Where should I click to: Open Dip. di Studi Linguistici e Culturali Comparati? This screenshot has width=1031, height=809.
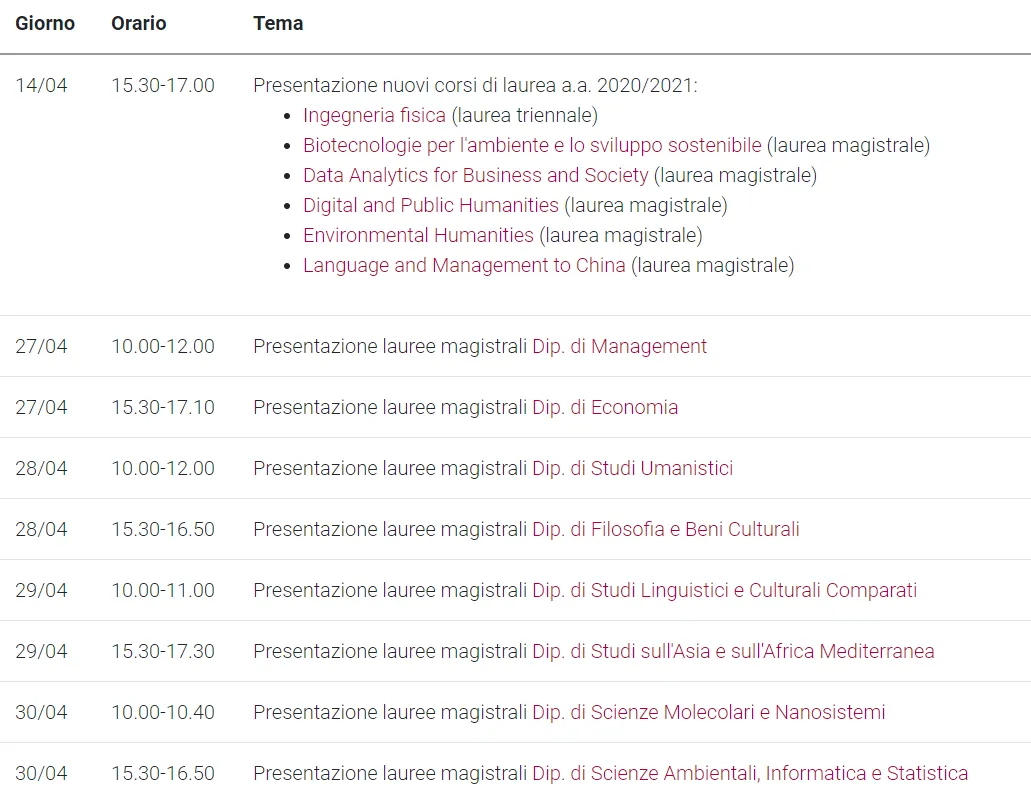724,590
